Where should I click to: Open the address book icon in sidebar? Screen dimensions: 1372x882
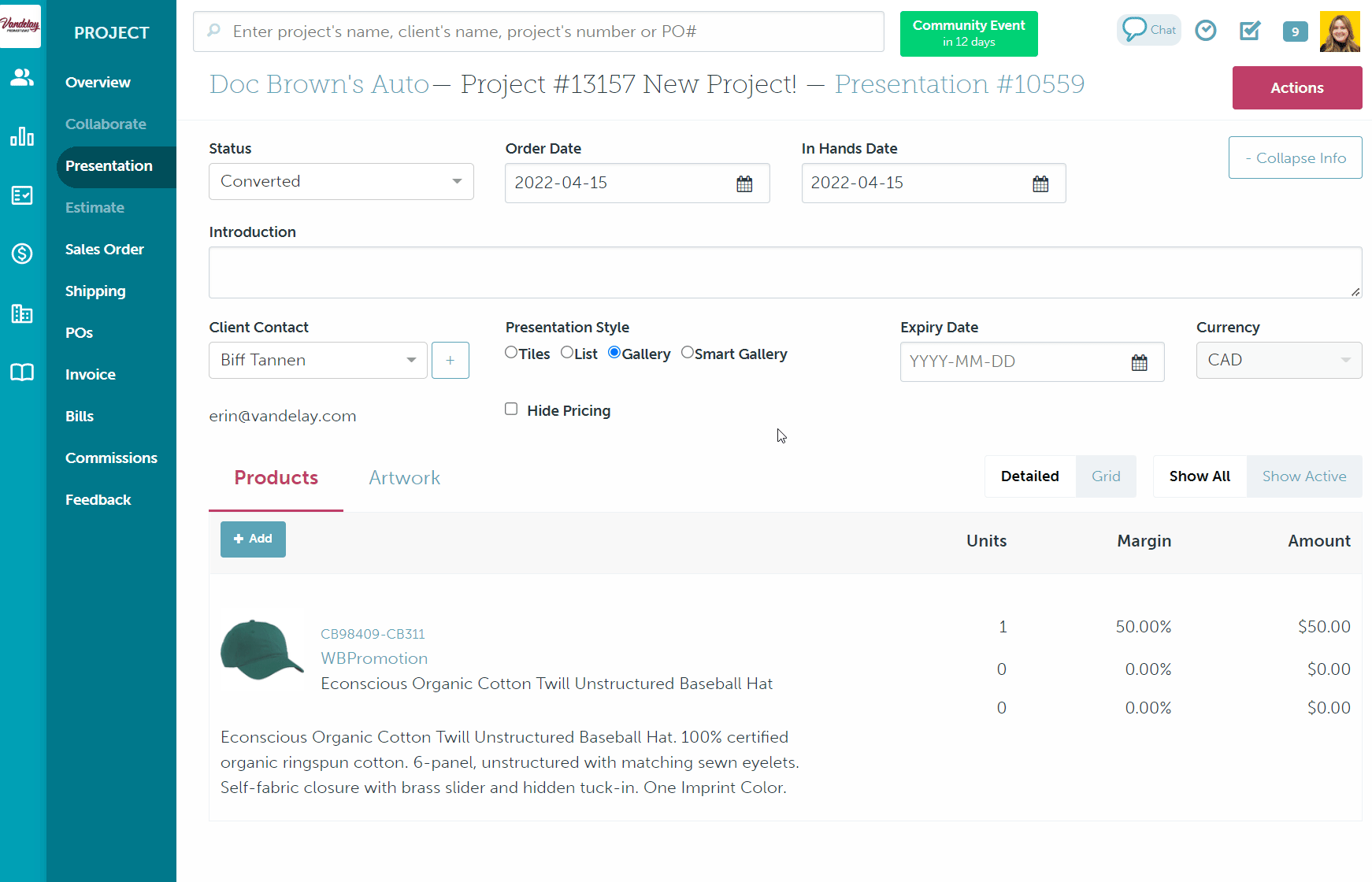click(x=21, y=372)
